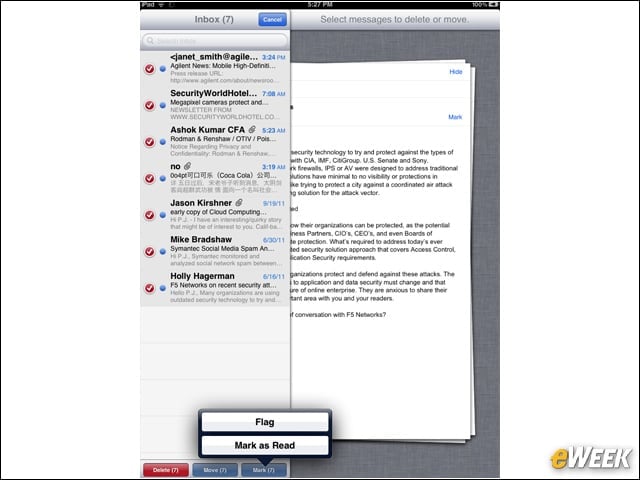Choose Mark as Read from popup
Image resolution: width=640 pixels, height=480 pixels.
(x=265, y=445)
